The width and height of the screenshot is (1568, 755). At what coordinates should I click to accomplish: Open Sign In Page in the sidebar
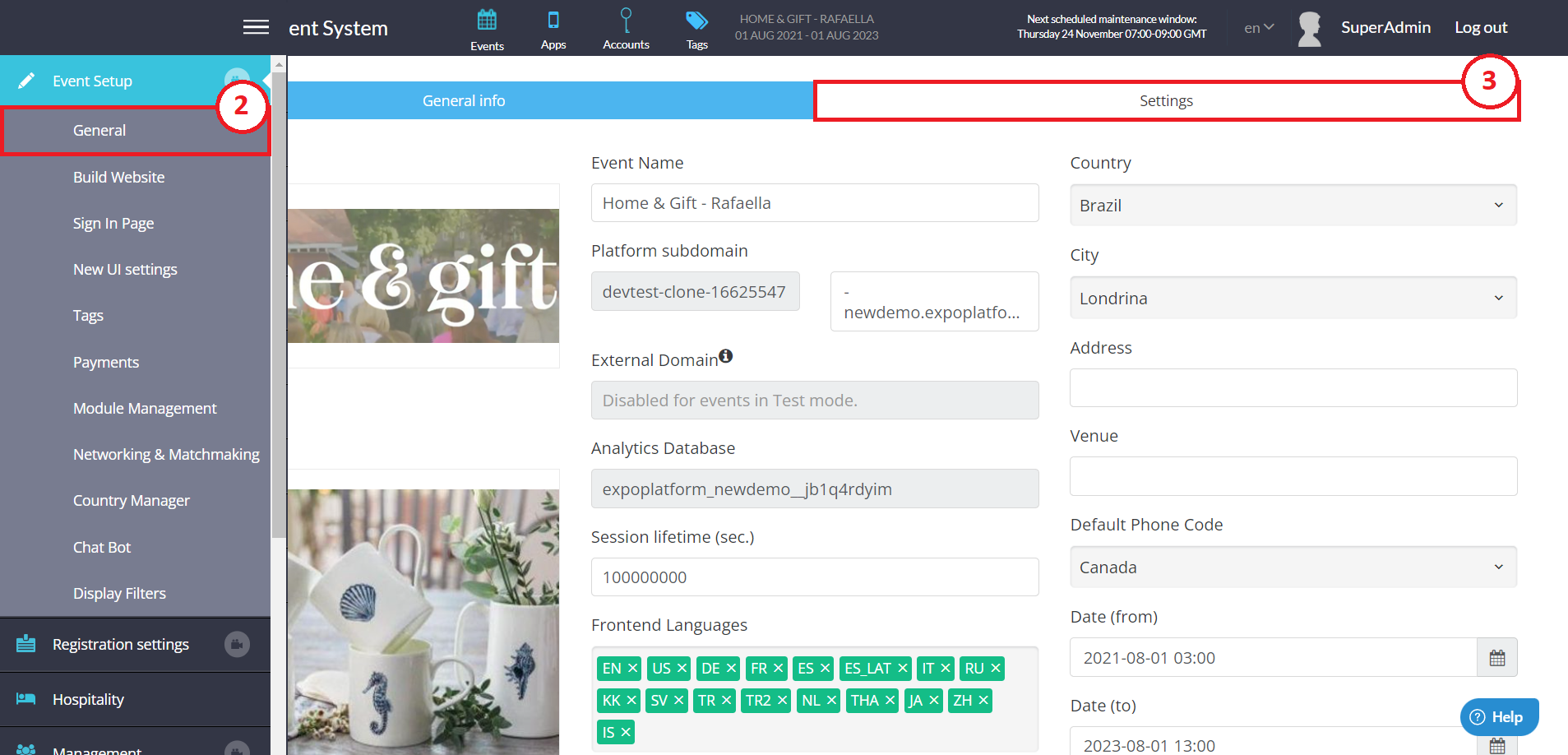(113, 223)
